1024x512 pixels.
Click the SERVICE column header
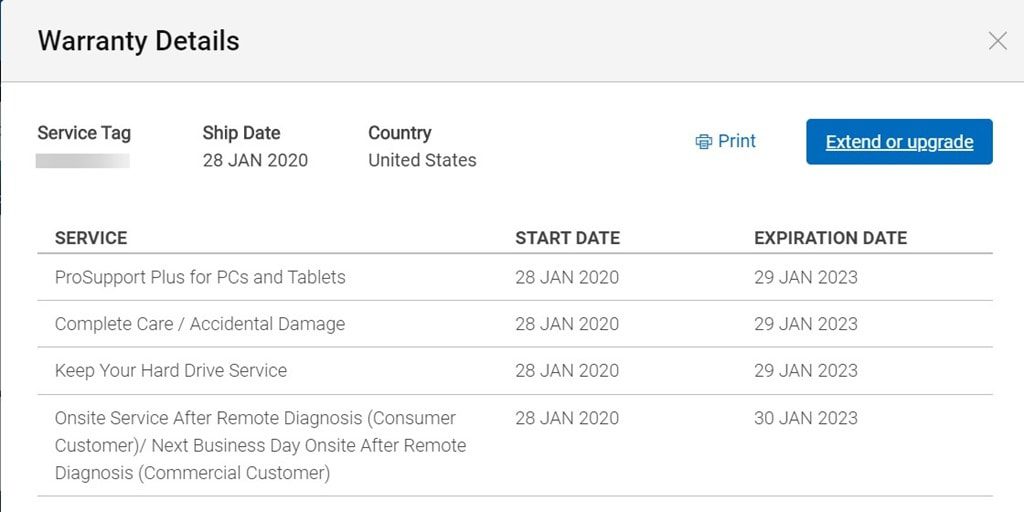91,238
